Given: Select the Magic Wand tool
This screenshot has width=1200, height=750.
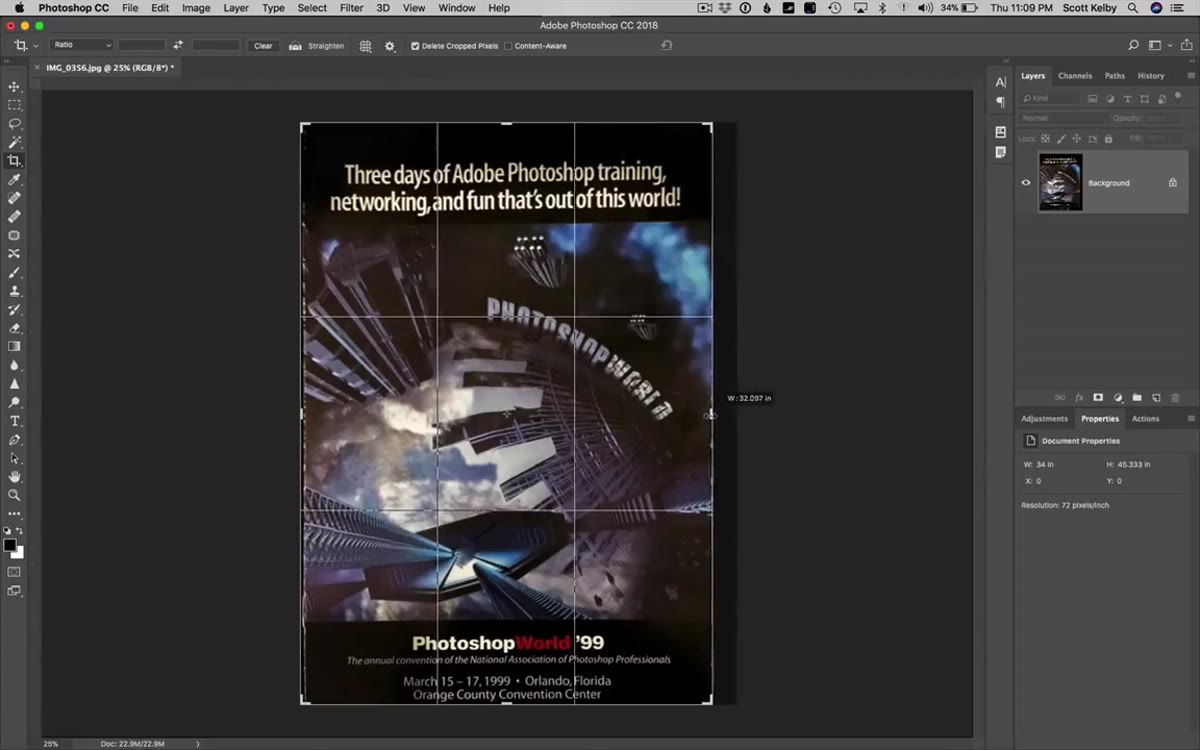Looking at the screenshot, I should click(14, 143).
